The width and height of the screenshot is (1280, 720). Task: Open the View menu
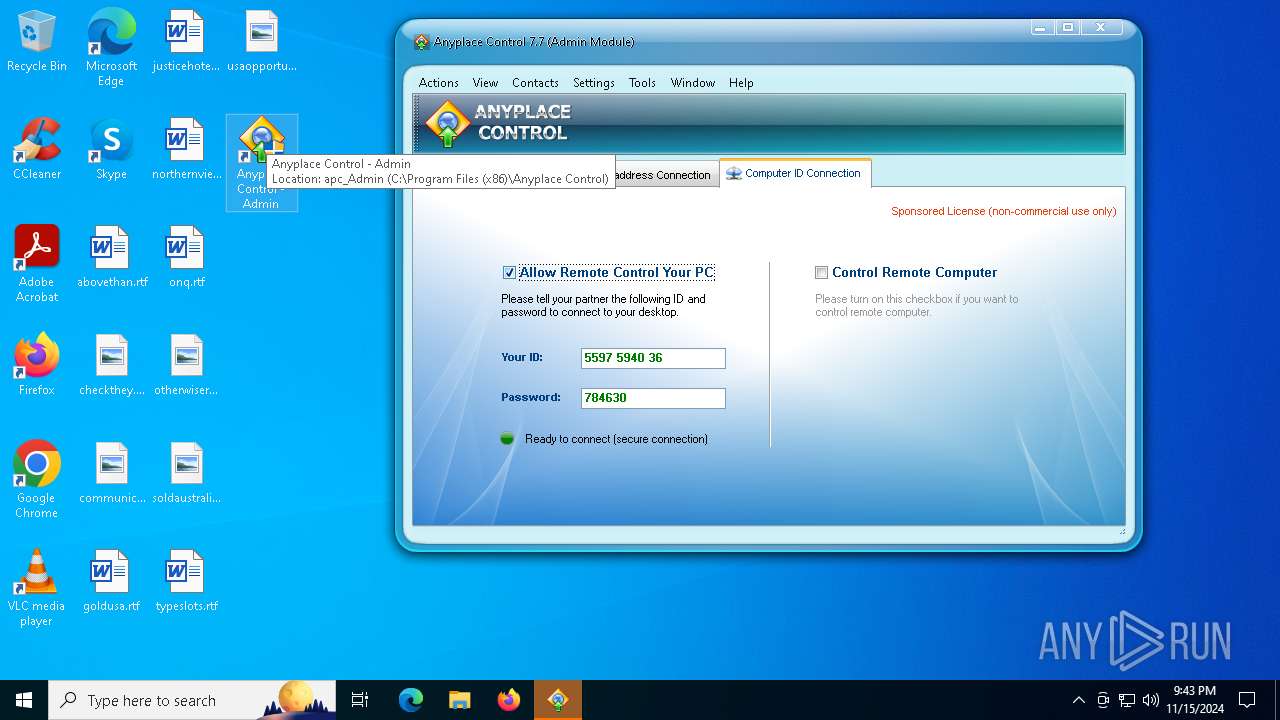[x=485, y=83]
